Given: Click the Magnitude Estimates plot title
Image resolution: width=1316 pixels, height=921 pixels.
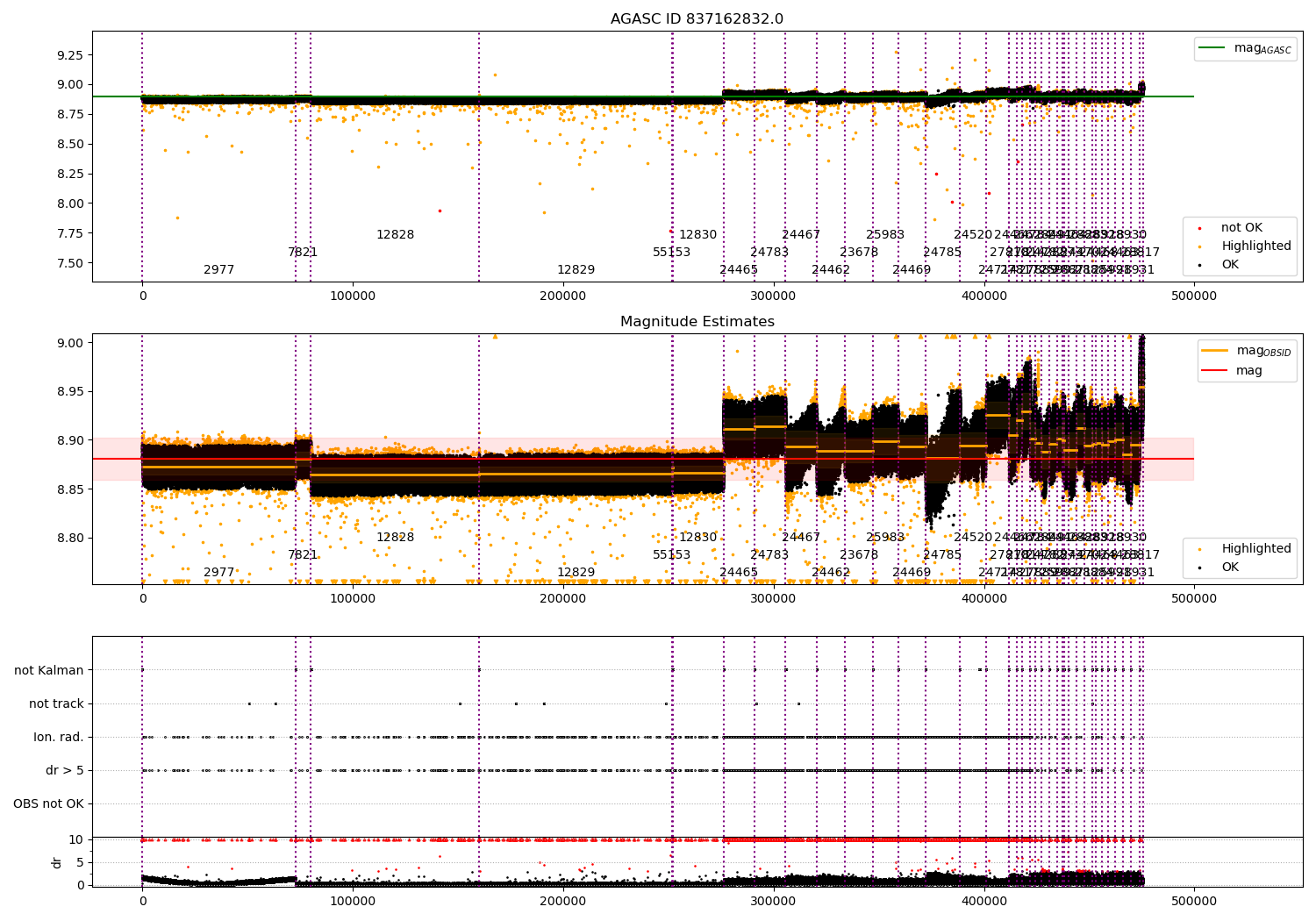Looking at the screenshot, I should coord(697,322).
